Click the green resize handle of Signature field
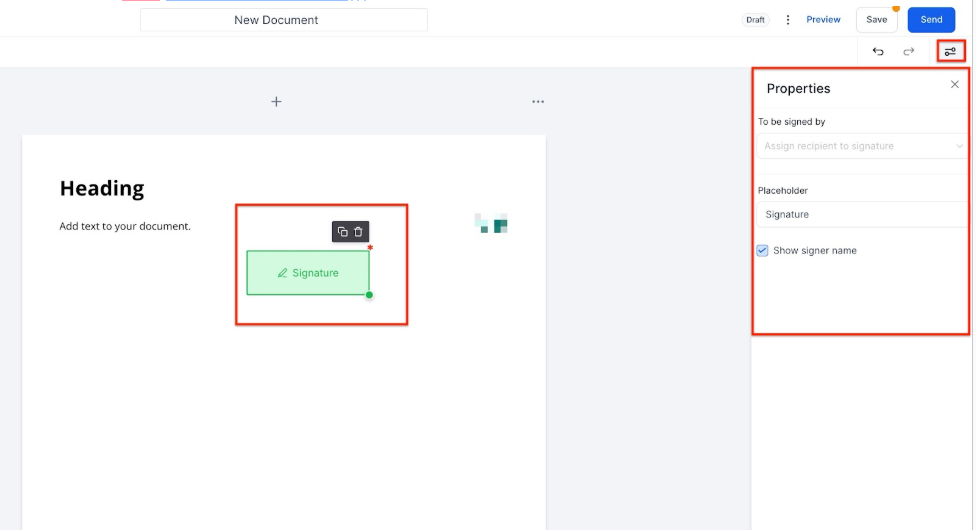976x530 pixels. click(369, 295)
